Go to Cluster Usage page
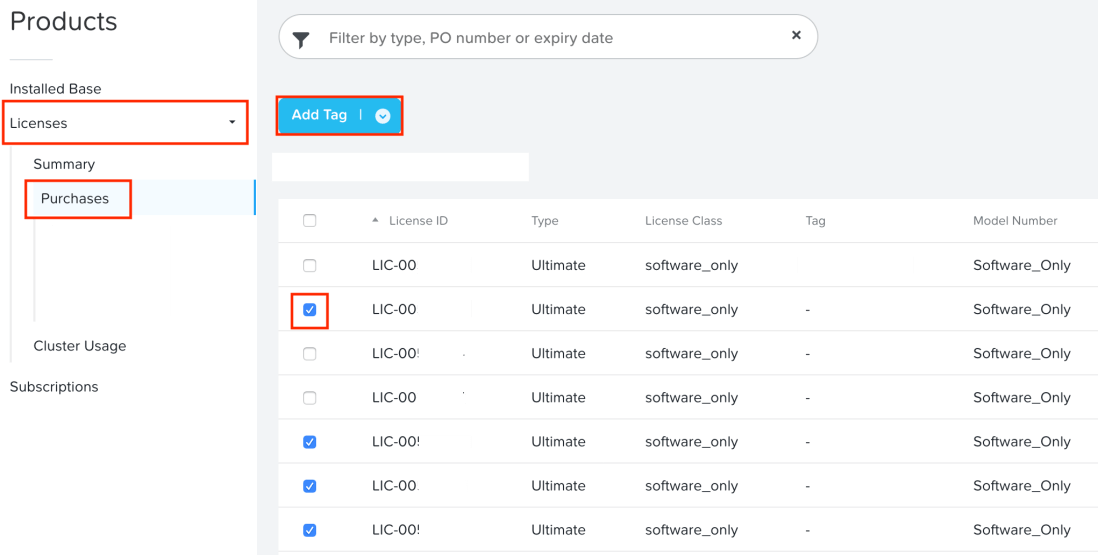Image resolution: width=1098 pixels, height=555 pixels. click(x=80, y=346)
